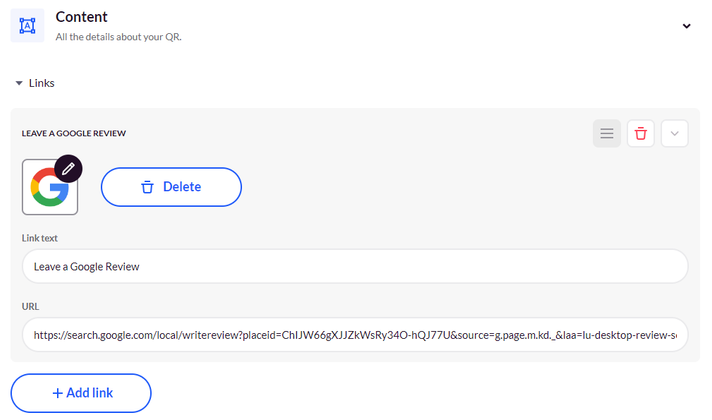Click the trash icon inside the Delete button

[x=147, y=187]
